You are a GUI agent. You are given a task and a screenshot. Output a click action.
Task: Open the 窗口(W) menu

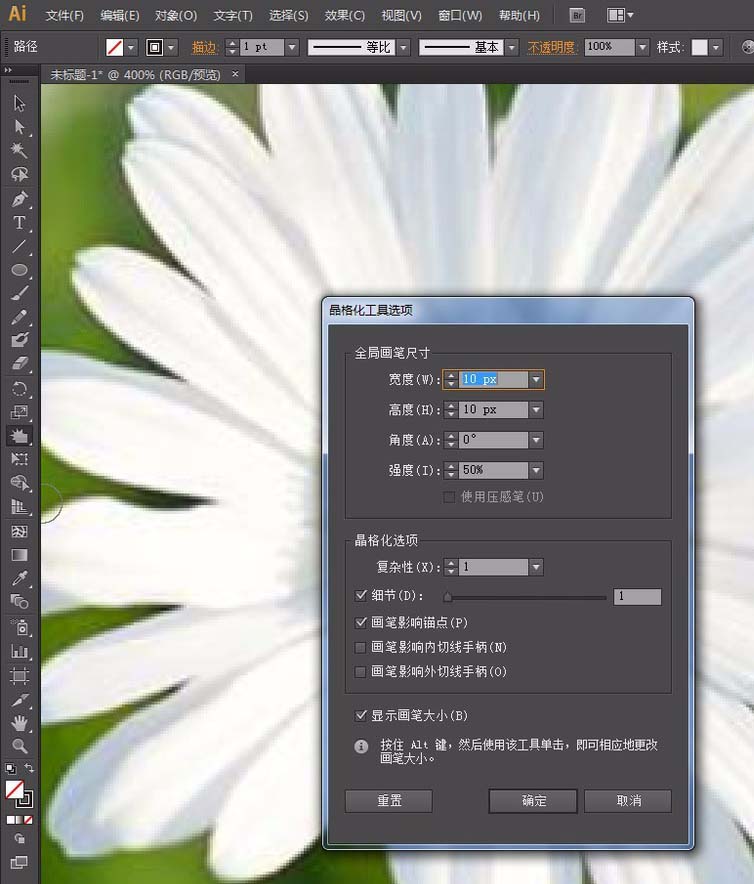(x=460, y=16)
